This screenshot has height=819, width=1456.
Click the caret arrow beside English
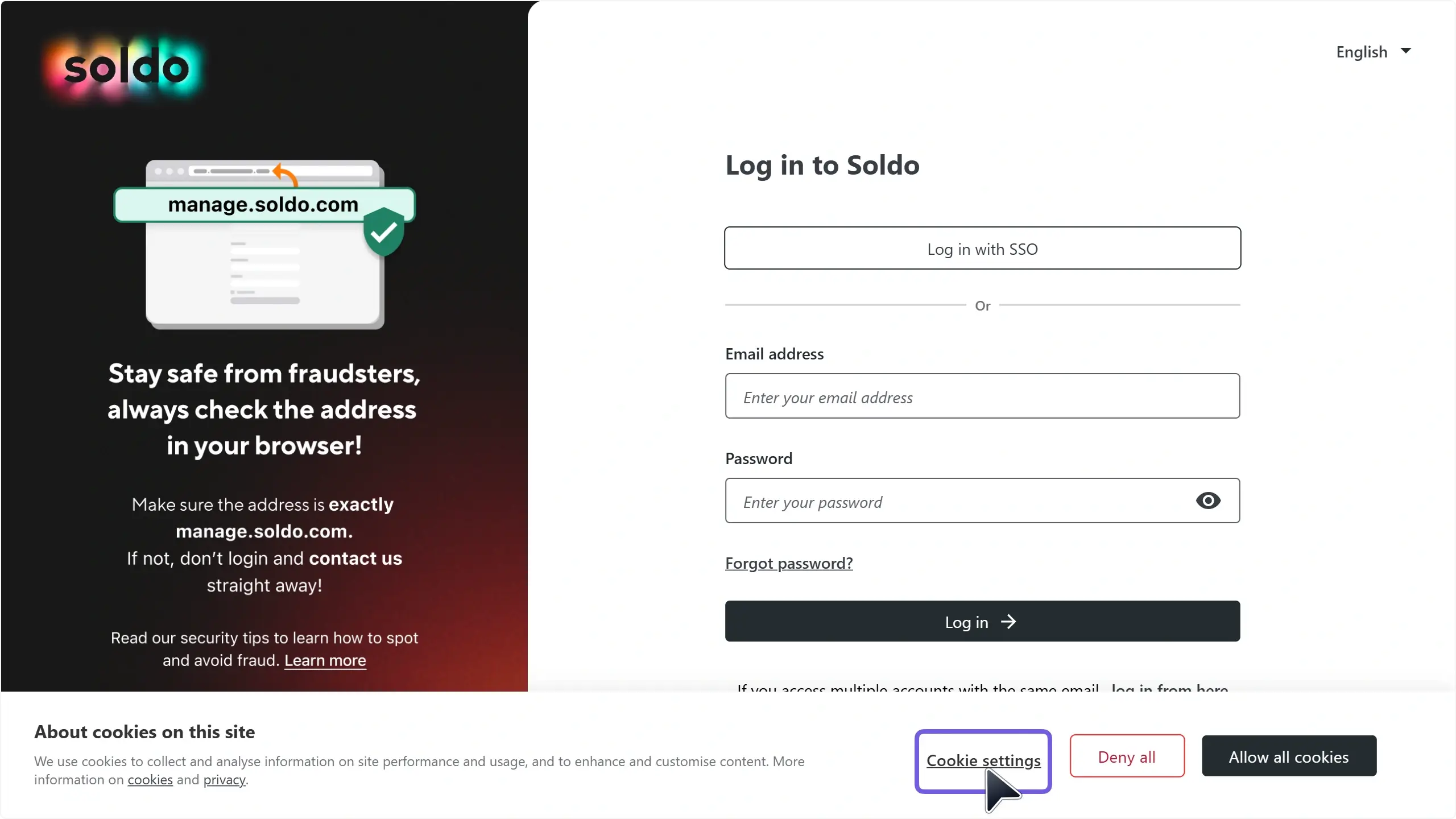click(x=1406, y=51)
